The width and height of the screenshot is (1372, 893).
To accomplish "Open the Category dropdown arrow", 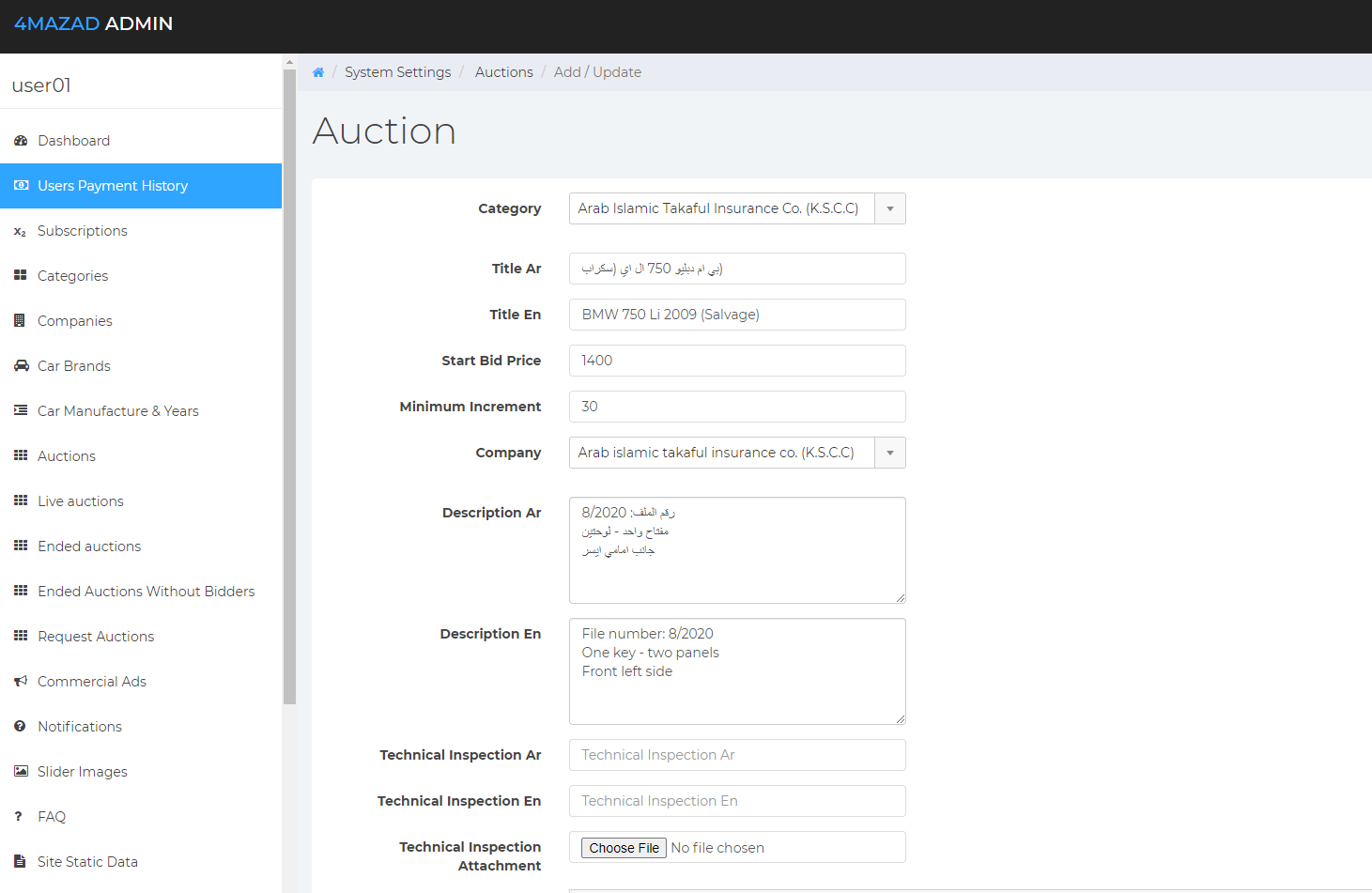I will [889, 208].
